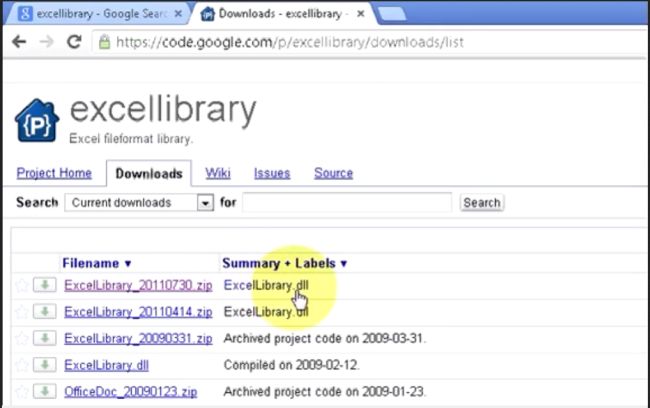Click the excellibrary project title

point(163,110)
